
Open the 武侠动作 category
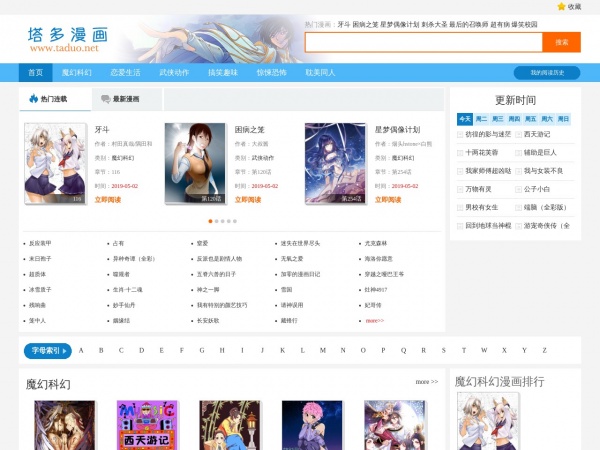tap(174, 73)
